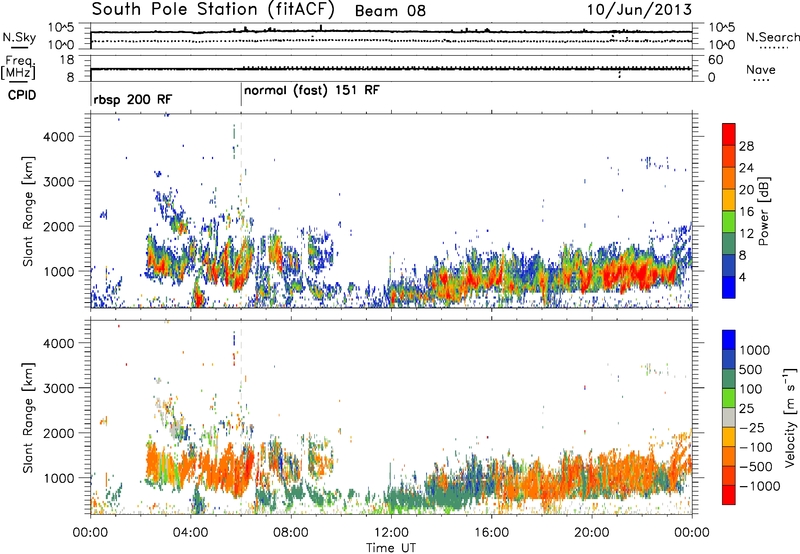Click the 'South Pole Station (fitACF)' title

click(x=213, y=9)
